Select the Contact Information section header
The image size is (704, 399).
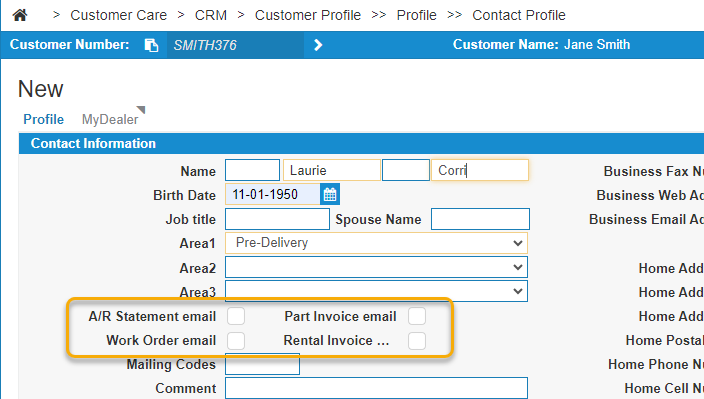[361, 144]
